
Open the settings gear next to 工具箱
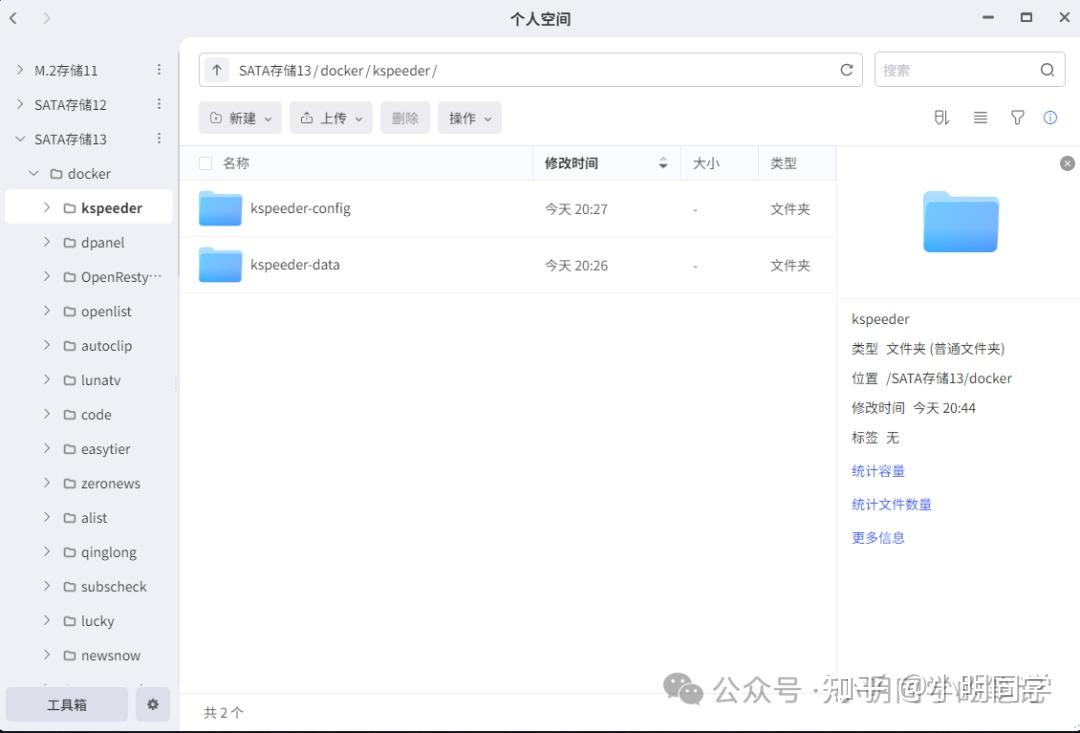pos(152,704)
